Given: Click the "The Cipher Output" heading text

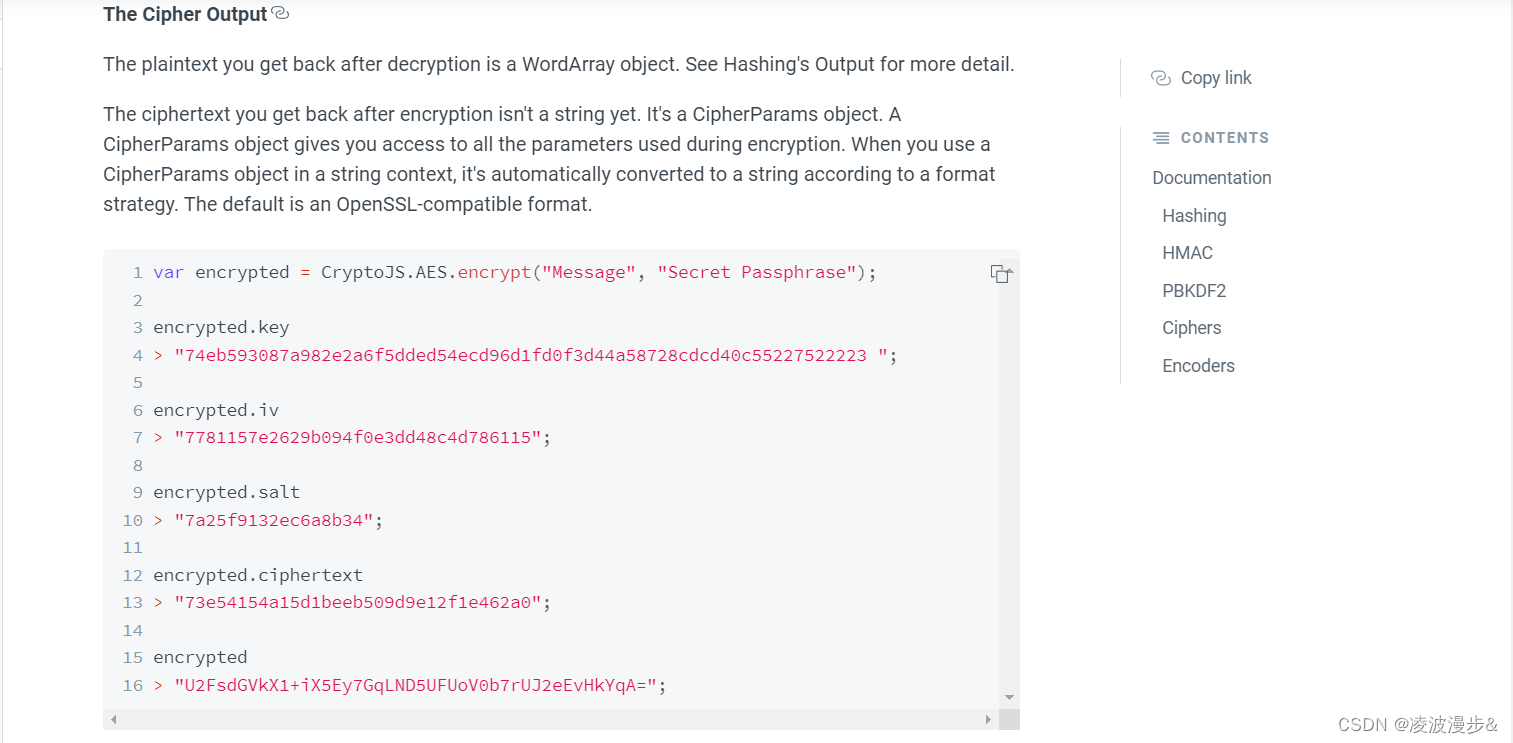Looking at the screenshot, I should coord(185,14).
